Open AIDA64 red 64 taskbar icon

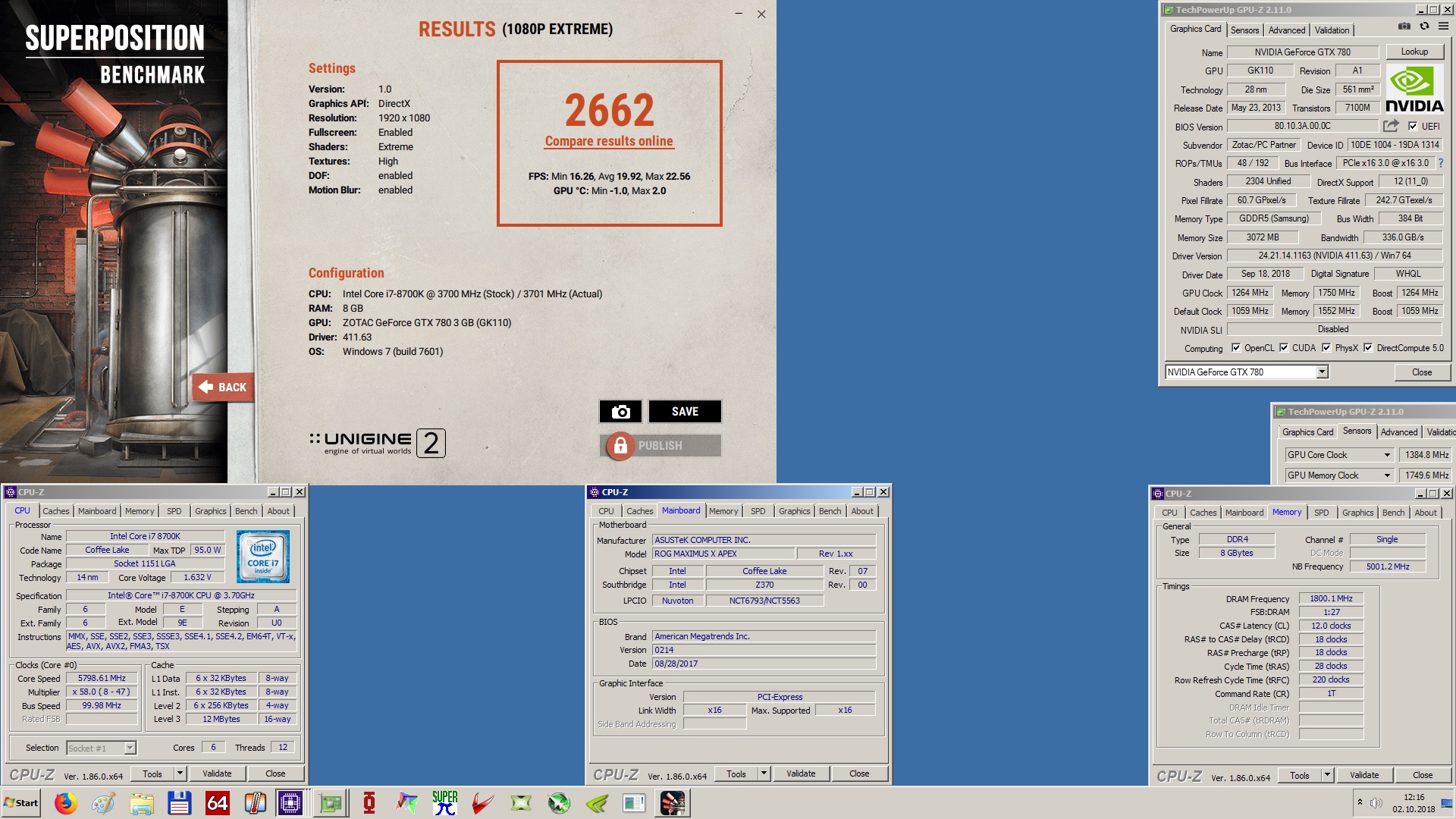[x=217, y=803]
